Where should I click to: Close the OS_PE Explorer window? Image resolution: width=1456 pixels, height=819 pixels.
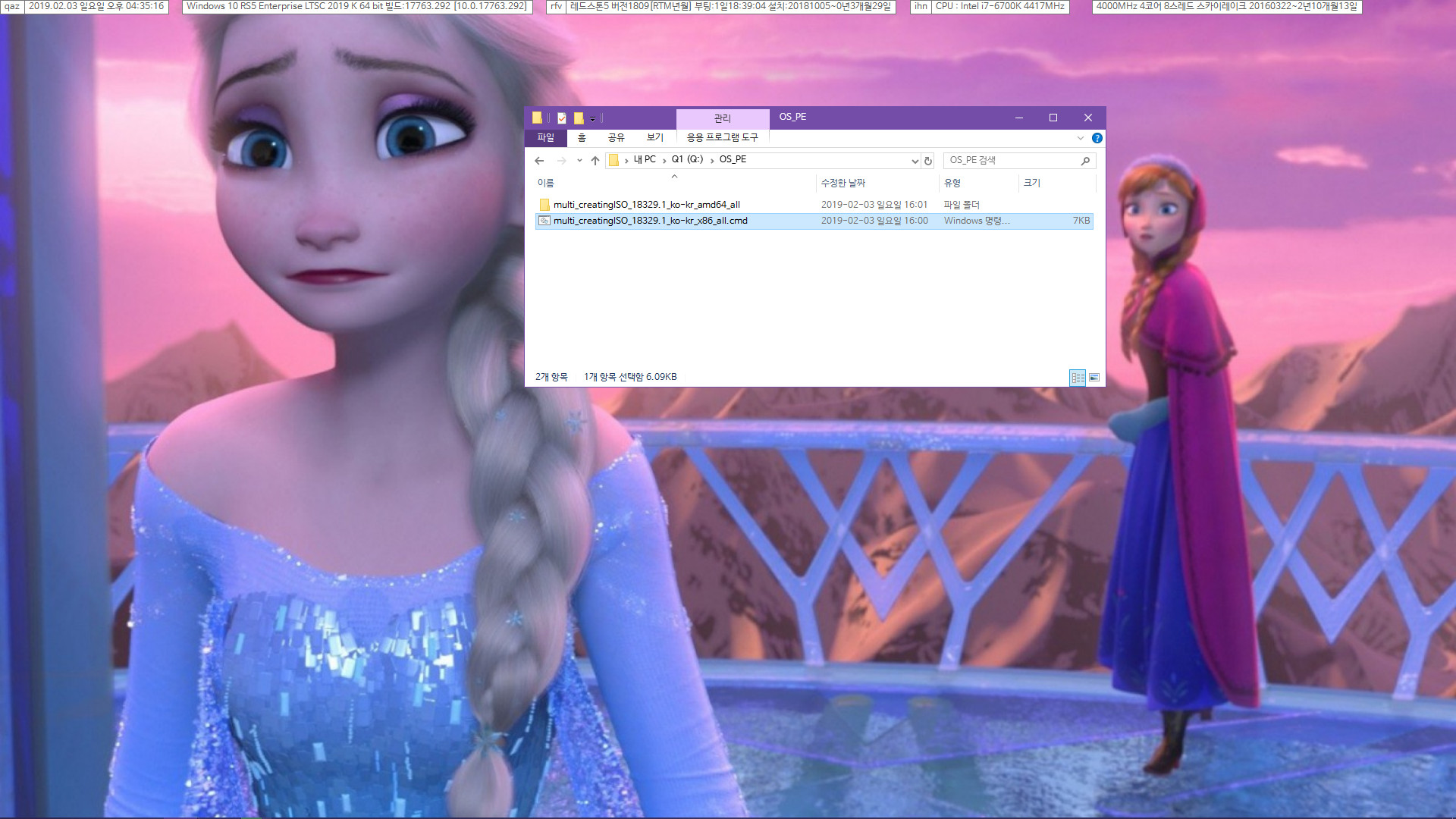pyautogui.click(x=1088, y=118)
